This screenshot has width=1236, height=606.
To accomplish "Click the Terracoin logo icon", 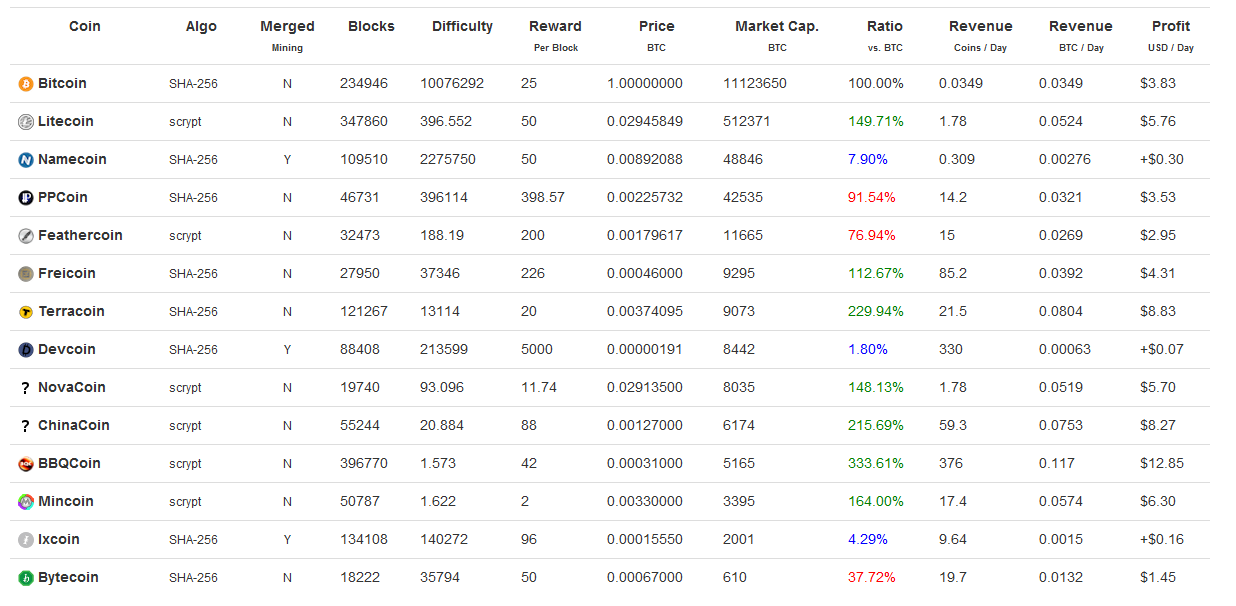I will point(26,312).
